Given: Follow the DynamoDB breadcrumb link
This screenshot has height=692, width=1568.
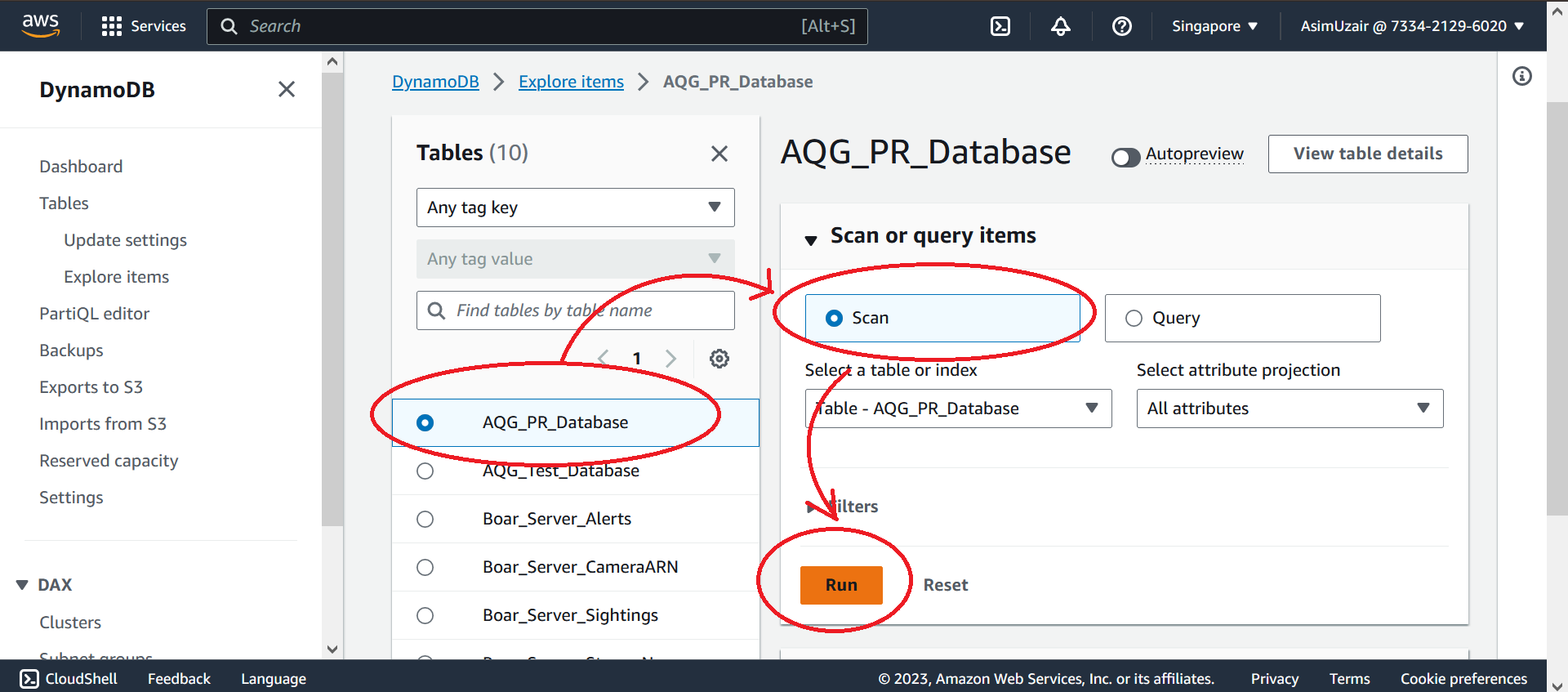Looking at the screenshot, I should tap(435, 82).
